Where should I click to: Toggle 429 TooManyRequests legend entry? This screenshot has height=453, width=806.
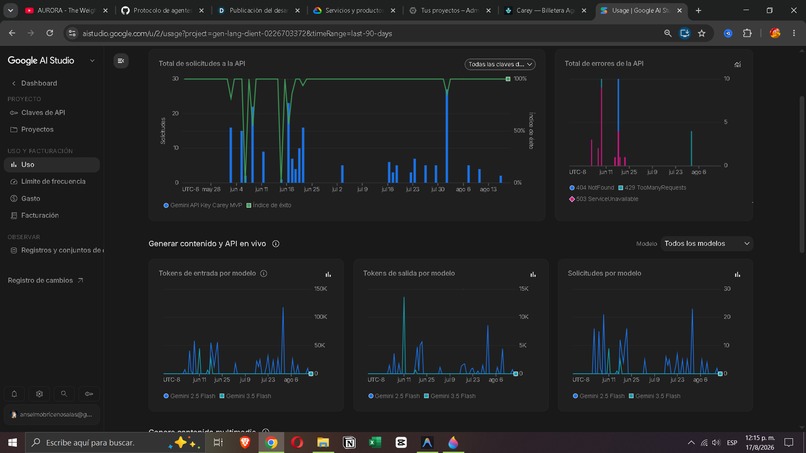pos(652,188)
